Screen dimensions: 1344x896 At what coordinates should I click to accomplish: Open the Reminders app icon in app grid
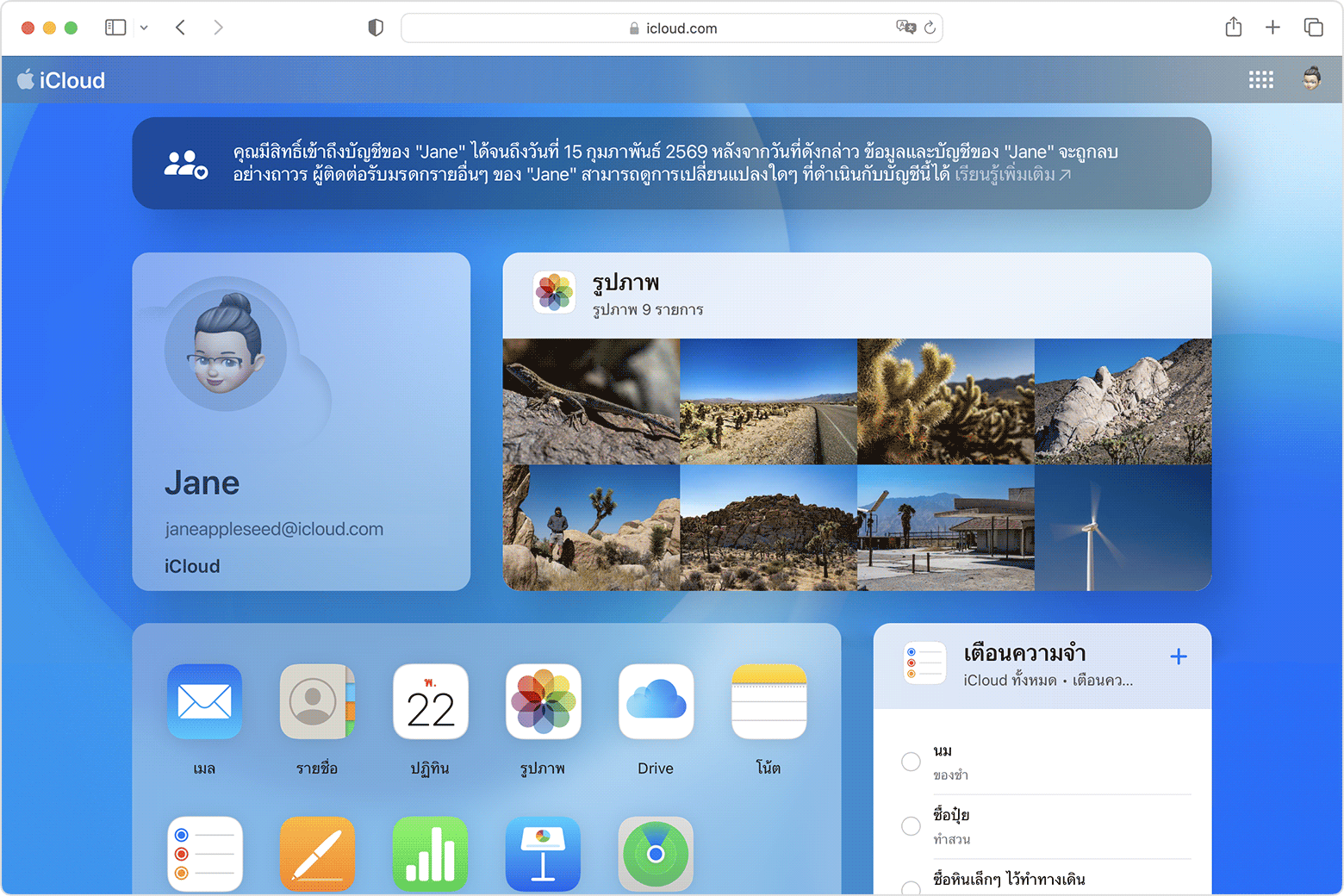[204, 854]
